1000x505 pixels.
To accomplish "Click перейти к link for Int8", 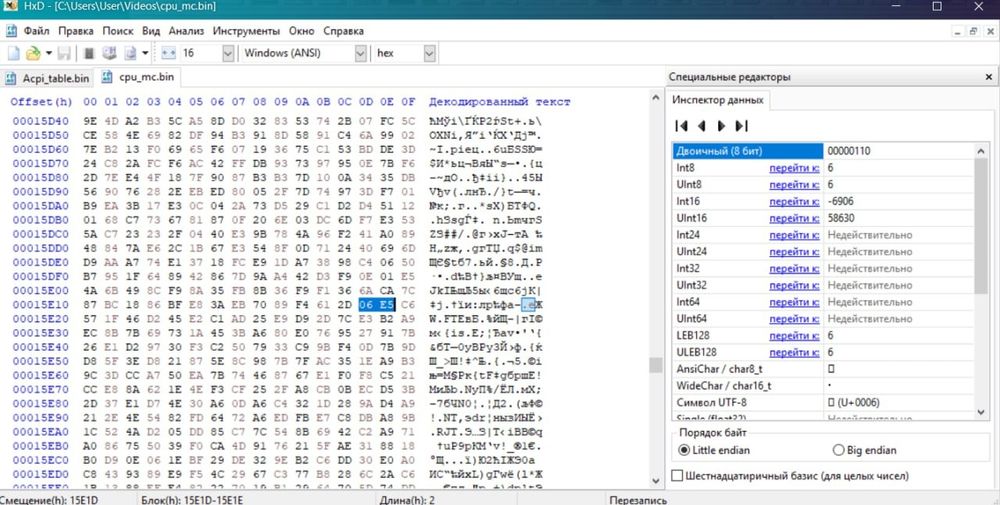I will [794, 168].
